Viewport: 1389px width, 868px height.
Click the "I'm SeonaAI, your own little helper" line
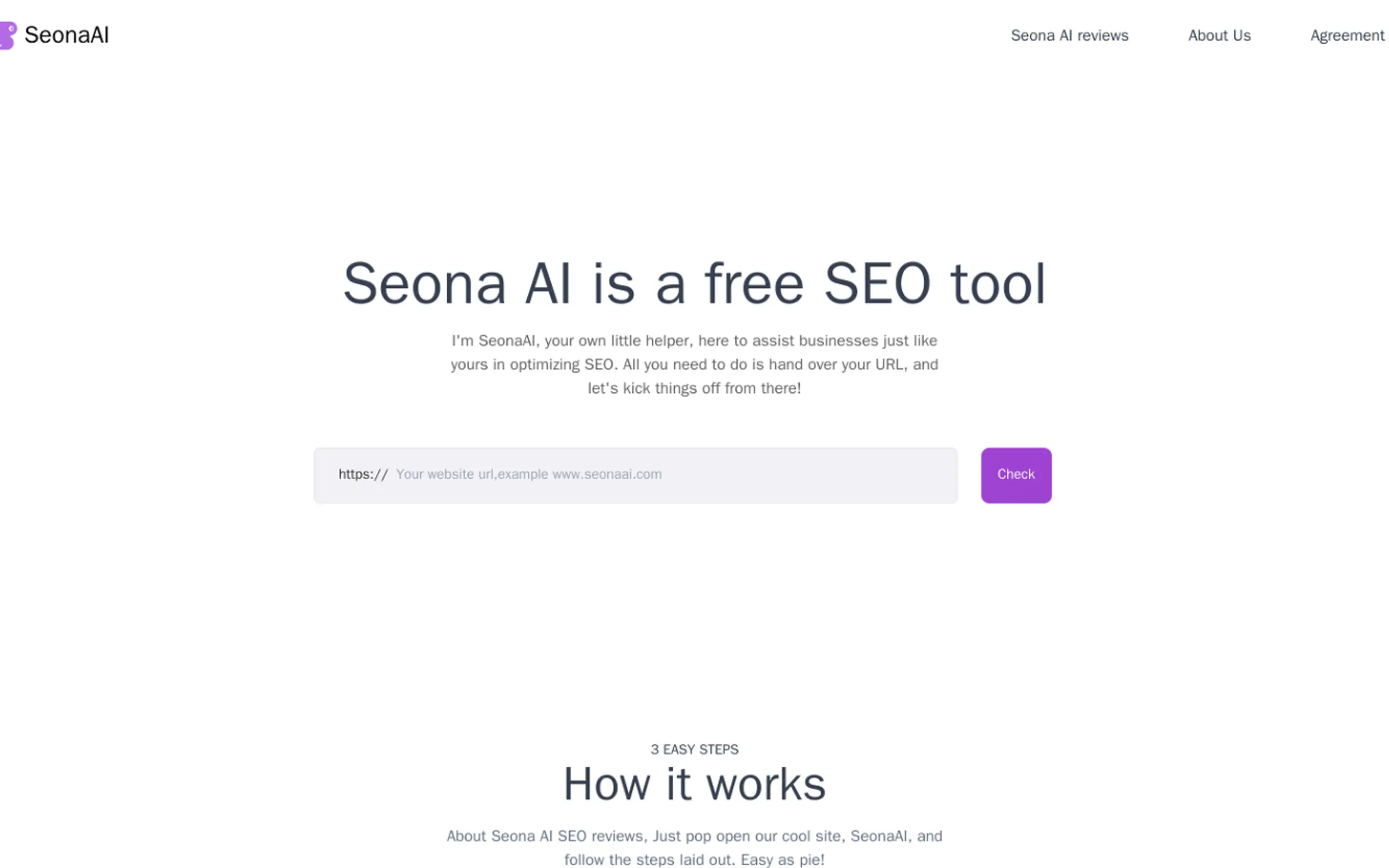pyautogui.click(x=693, y=341)
